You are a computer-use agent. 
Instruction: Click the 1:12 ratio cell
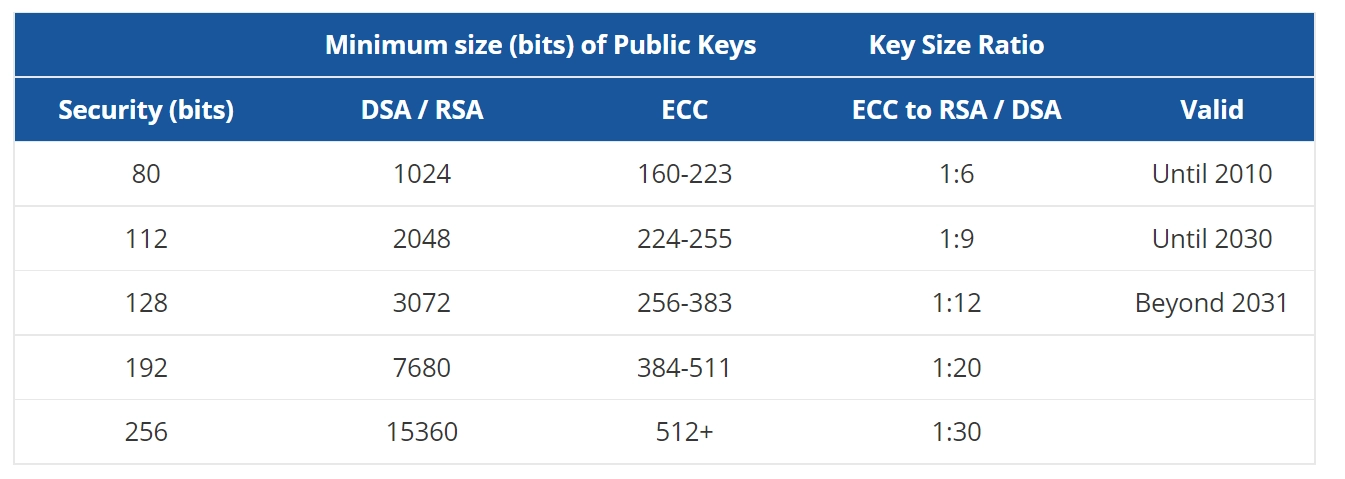pos(957,303)
